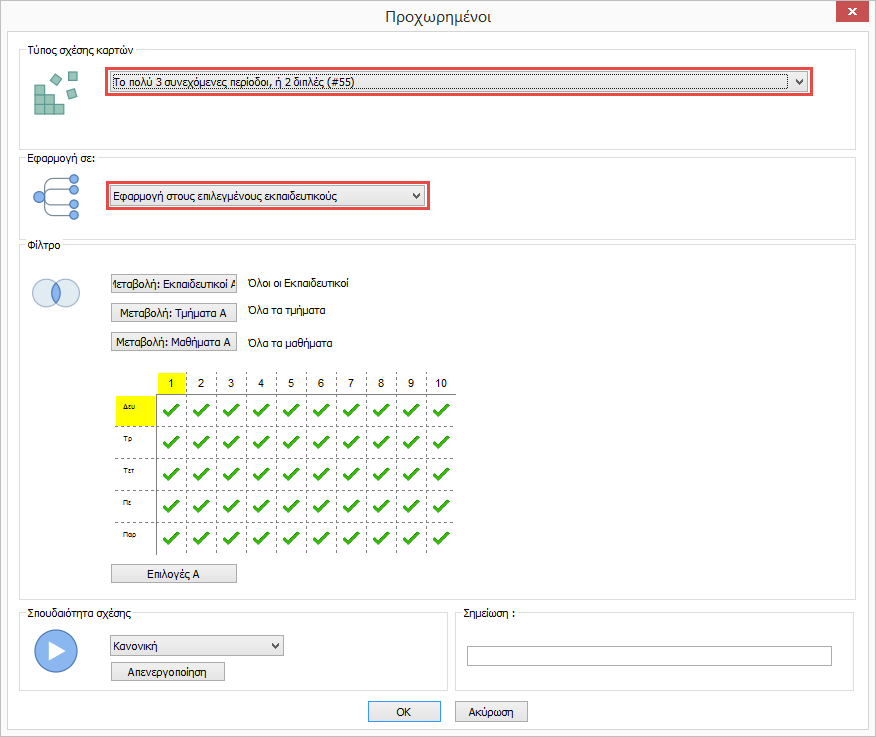The height and width of the screenshot is (737, 876).
Task: Toggle the Friday (Παρ) period 10 checkmark
Action: click(441, 537)
